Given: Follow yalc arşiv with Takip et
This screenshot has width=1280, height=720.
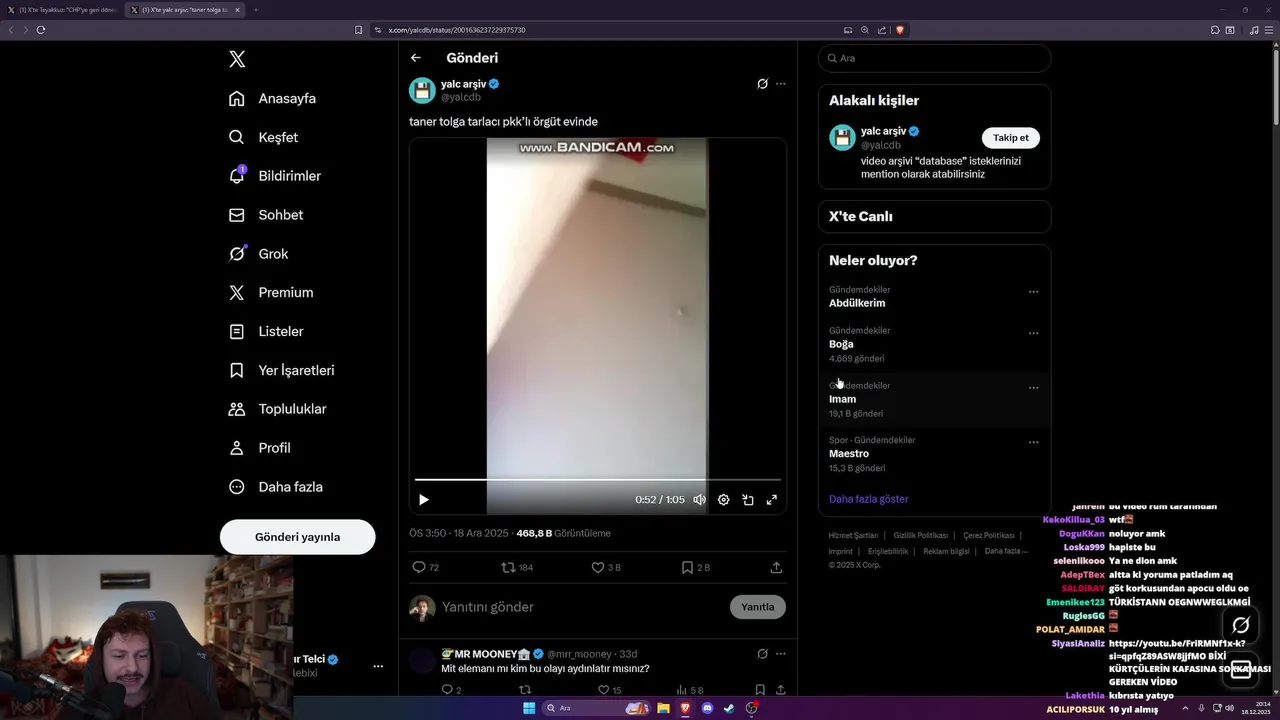Looking at the screenshot, I should point(1011,138).
